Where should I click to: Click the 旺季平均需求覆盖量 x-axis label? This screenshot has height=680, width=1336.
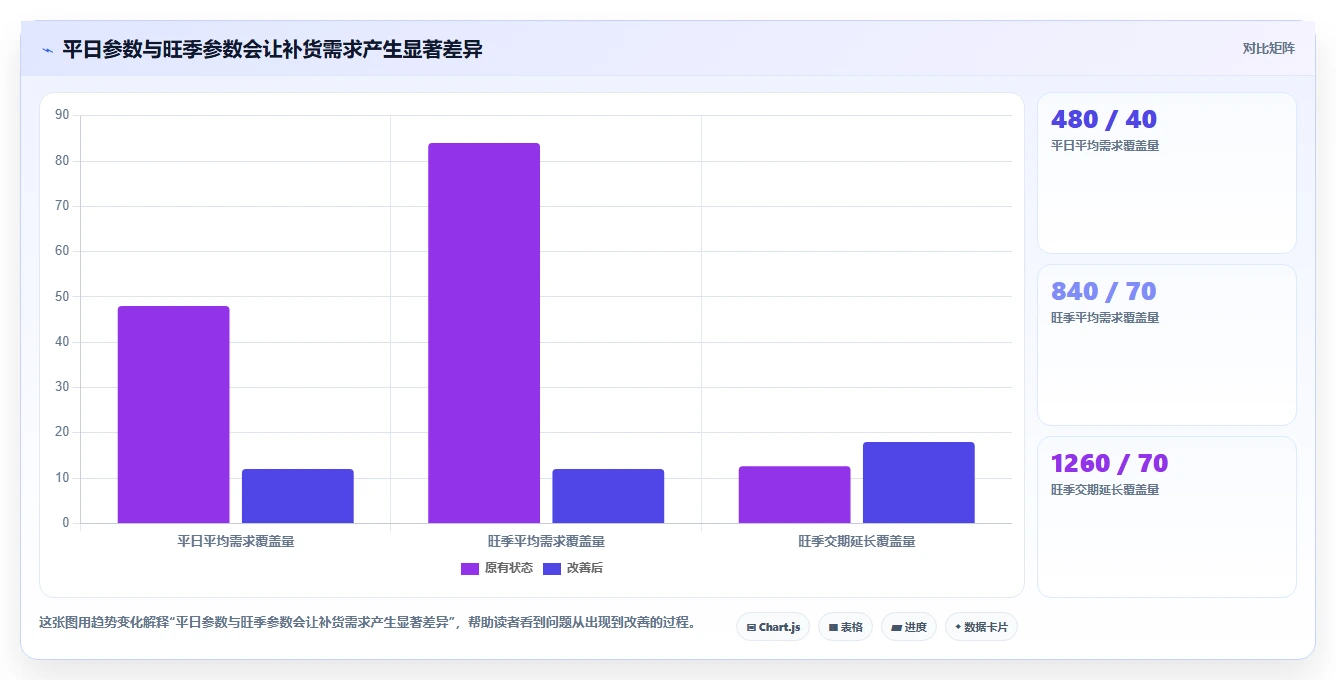pos(546,541)
